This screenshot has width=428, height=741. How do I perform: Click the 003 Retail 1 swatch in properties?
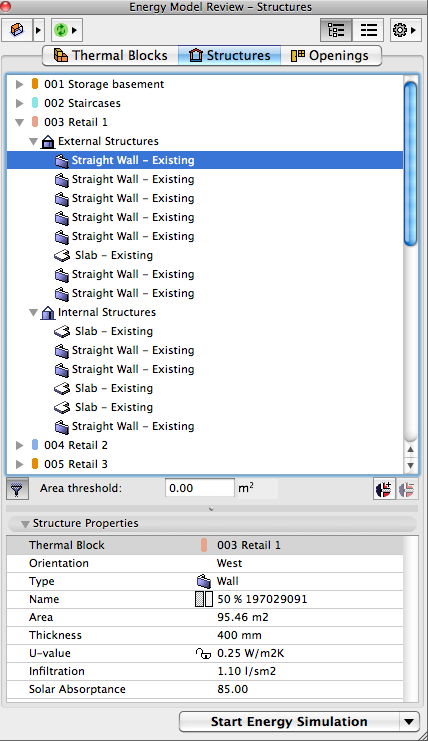pos(204,545)
